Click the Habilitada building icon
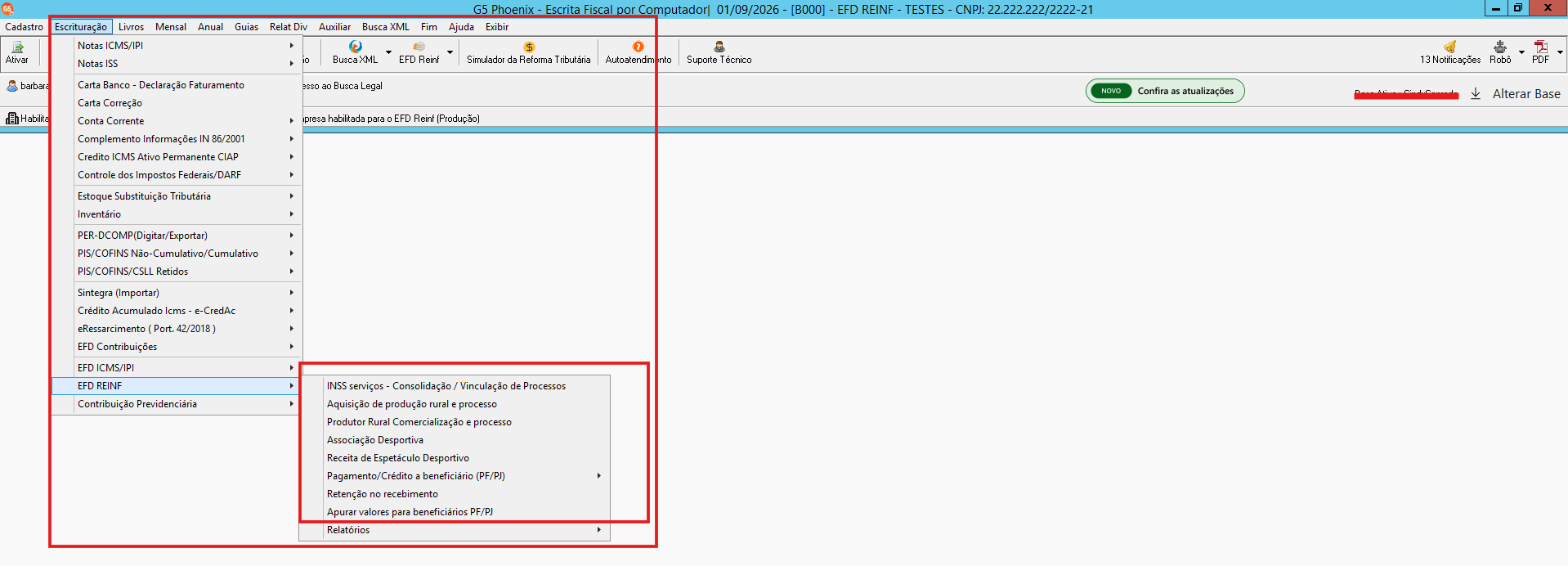Screen dimensions: 1568x566 (12, 119)
